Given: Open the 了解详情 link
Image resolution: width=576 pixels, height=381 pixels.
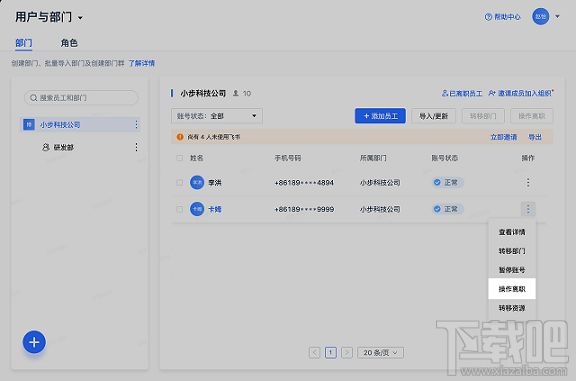Looking at the screenshot, I should [141, 63].
